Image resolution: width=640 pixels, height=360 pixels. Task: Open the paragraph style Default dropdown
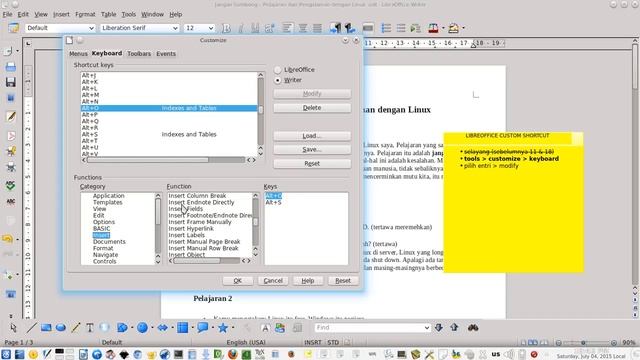91,28
